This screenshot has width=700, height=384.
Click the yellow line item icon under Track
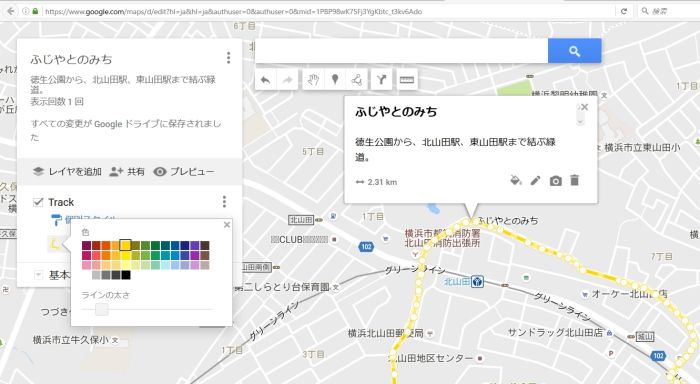(x=54, y=244)
